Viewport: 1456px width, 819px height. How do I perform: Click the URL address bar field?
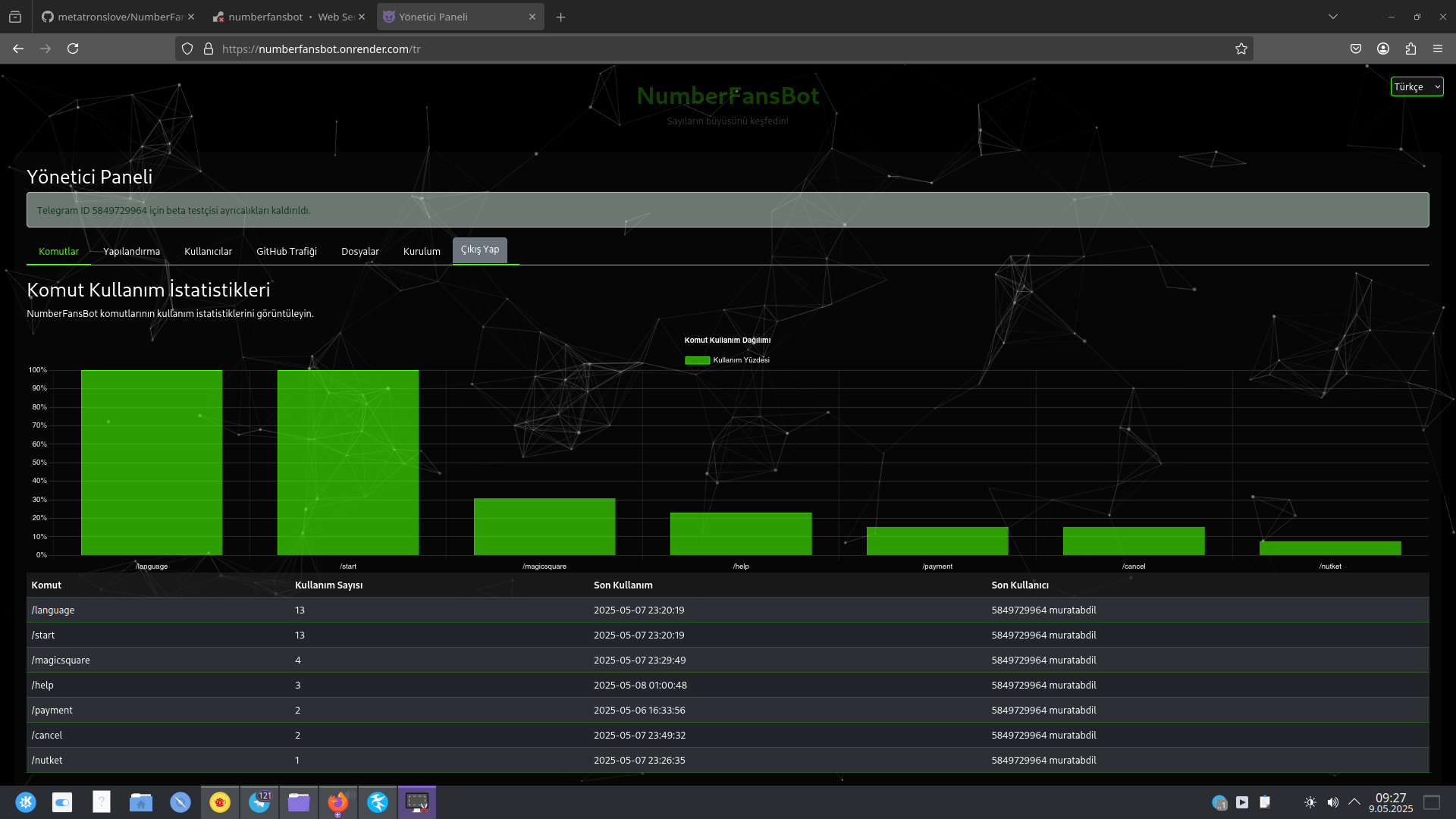[x=682, y=49]
